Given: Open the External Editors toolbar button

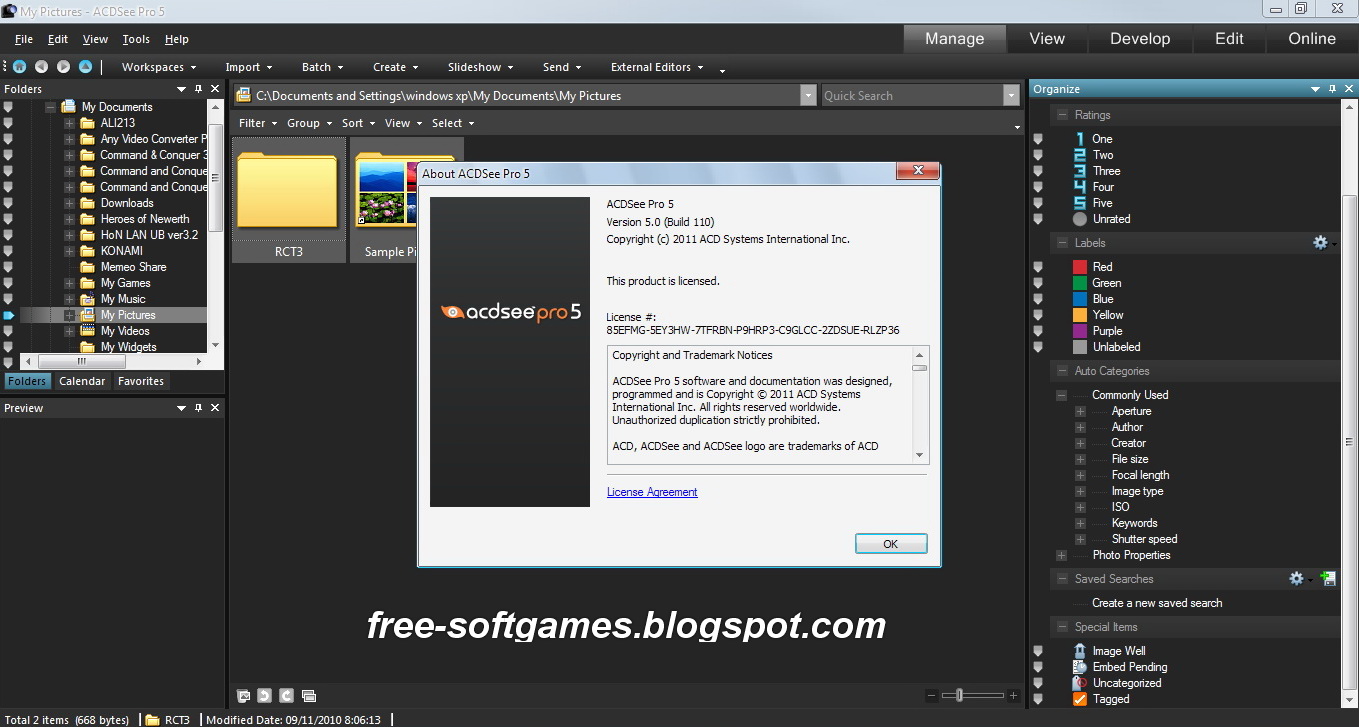Looking at the screenshot, I should 657,67.
